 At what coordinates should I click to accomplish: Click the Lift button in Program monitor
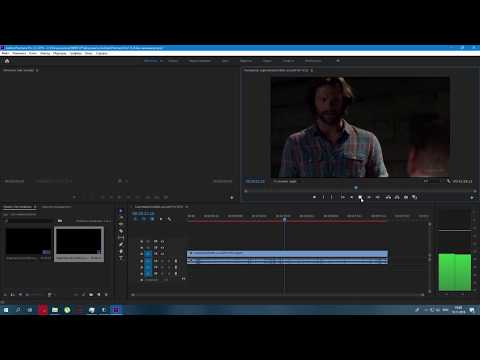click(x=388, y=197)
